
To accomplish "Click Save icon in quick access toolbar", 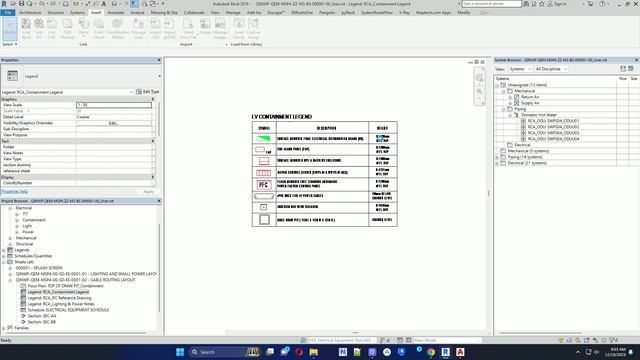I will [22, 4].
